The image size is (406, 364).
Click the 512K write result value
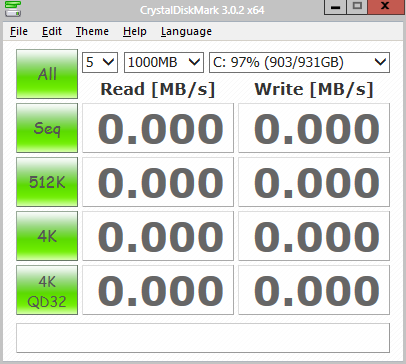tap(314, 182)
